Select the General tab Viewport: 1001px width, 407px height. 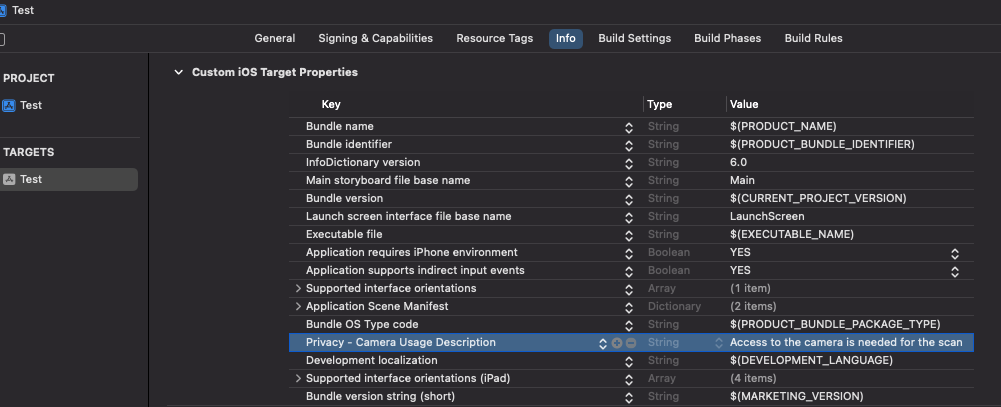tap(275, 39)
